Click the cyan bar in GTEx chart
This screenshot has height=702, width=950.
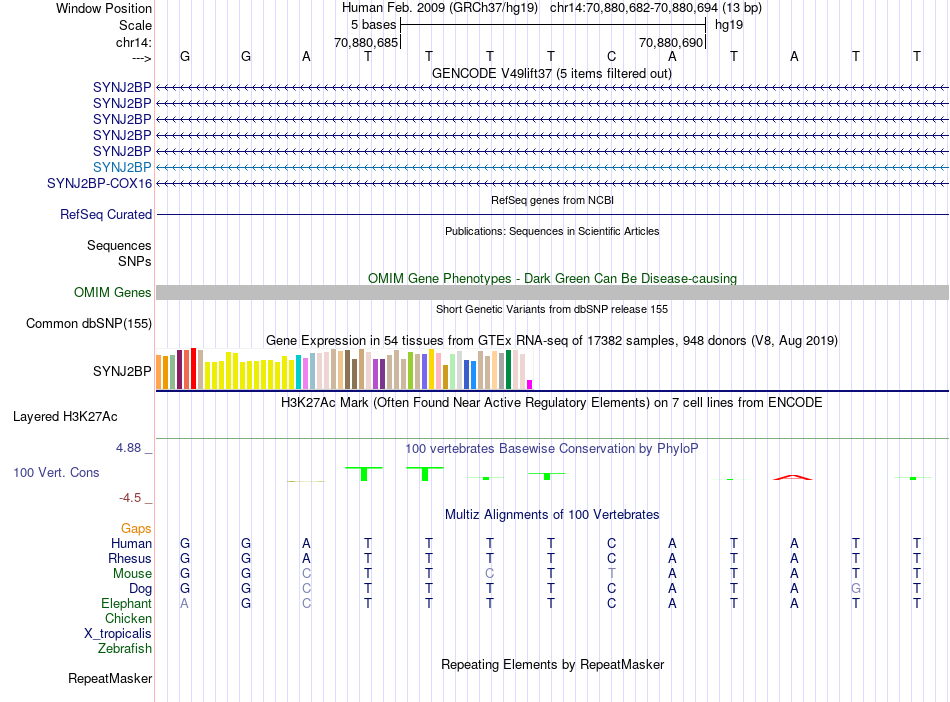click(x=298, y=372)
